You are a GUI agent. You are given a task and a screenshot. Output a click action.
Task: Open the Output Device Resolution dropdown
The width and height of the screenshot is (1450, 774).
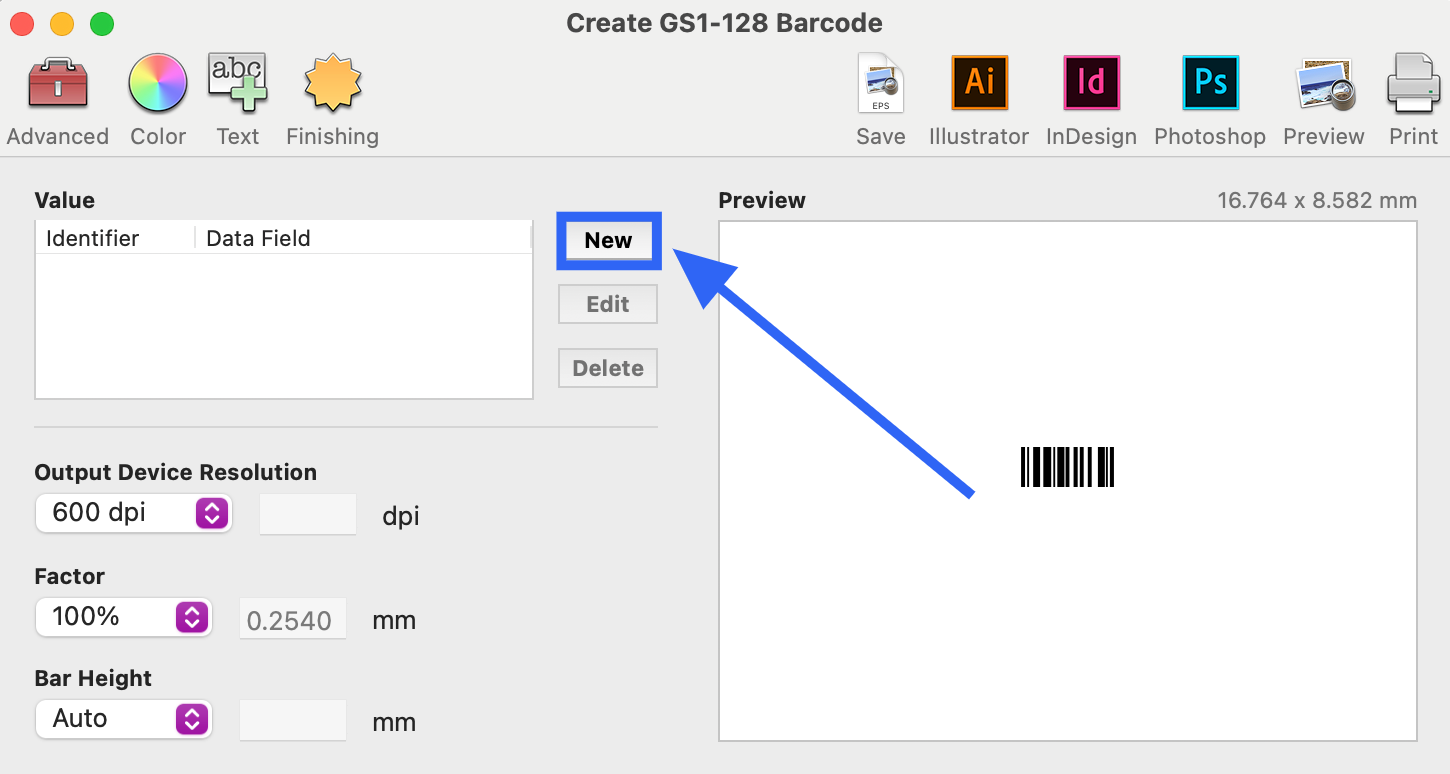133,513
